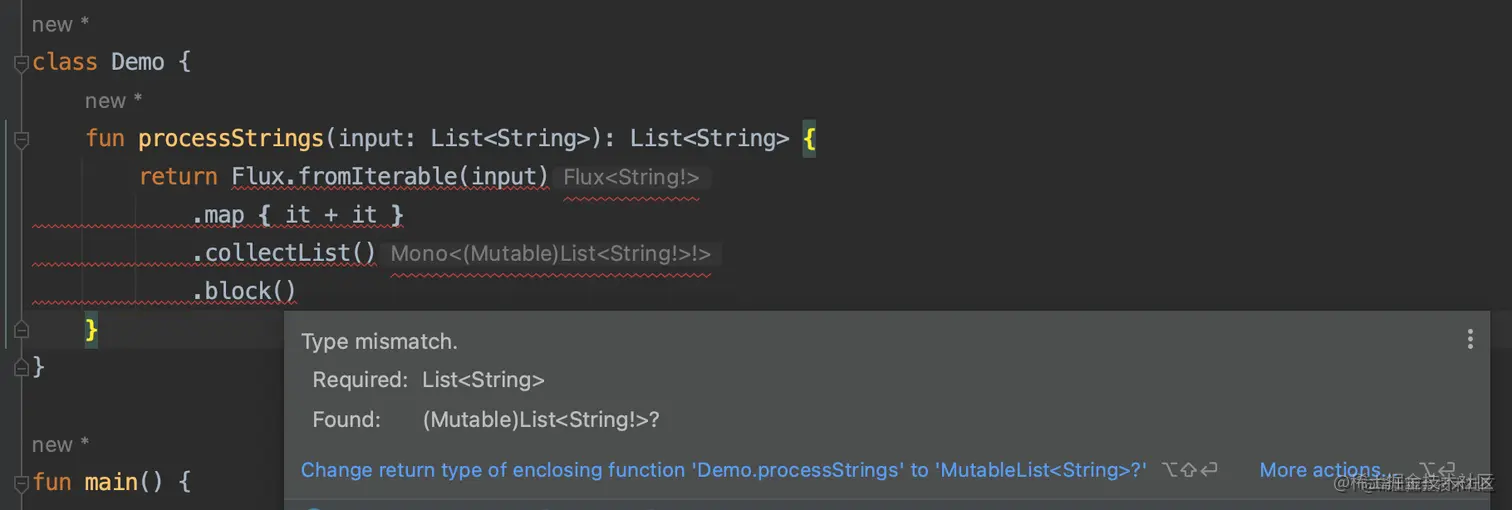Open the three-dot menu in error tooltip
Image resolution: width=1512 pixels, height=510 pixels.
(1469, 340)
